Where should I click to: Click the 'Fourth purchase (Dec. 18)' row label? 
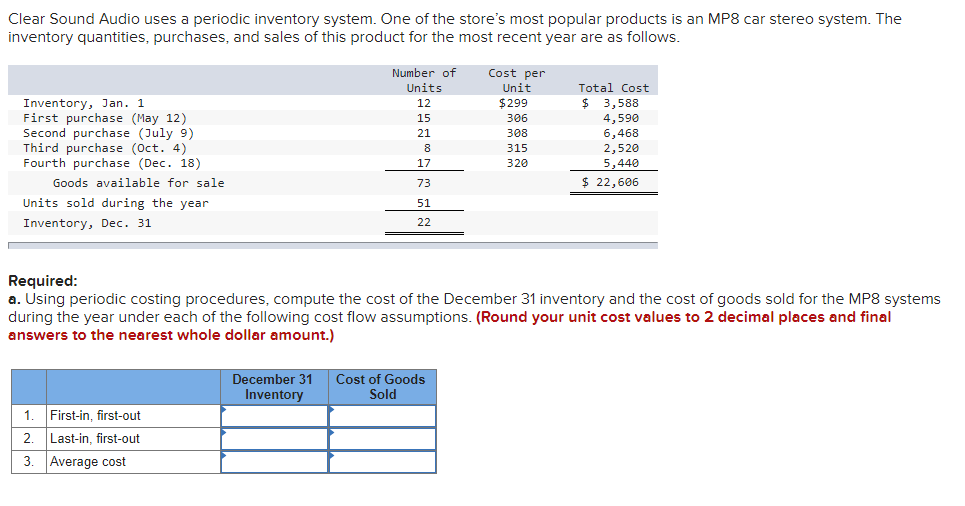click(x=112, y=163)
